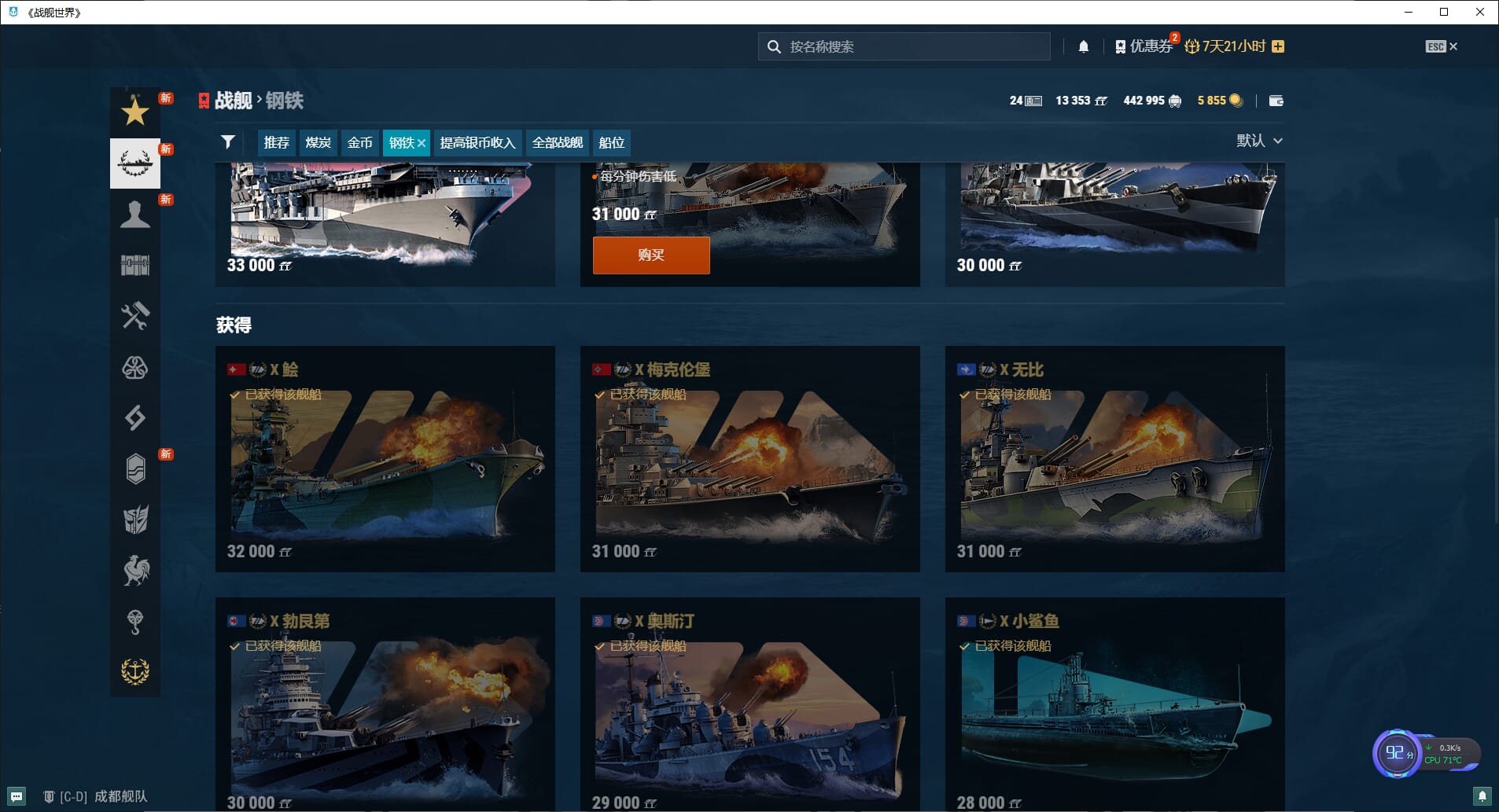Image resolution: width=1499 pixels, height=812 pixels.
Task: Click the filter funnel icon
Action: 228,142
